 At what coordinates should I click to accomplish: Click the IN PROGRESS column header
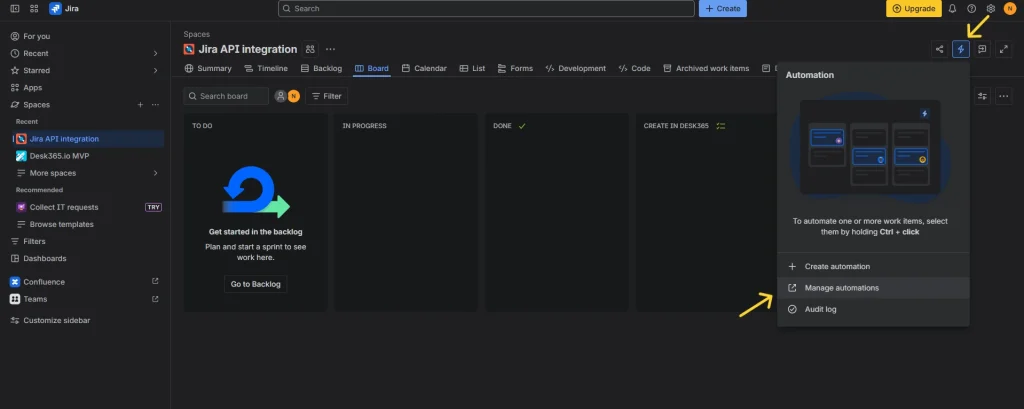(x=364, y=125)
